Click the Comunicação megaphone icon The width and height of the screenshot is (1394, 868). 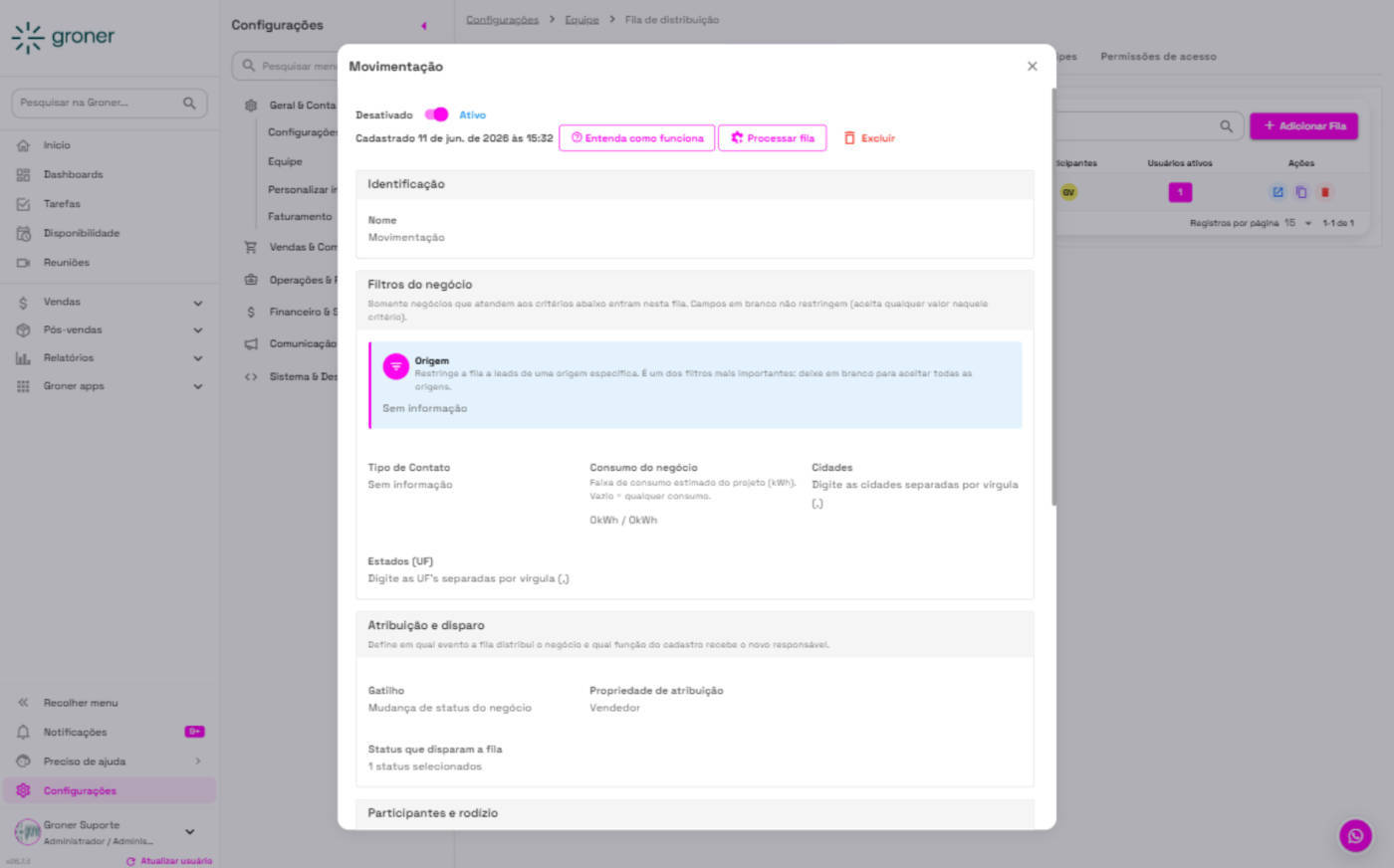click(251, 344)
